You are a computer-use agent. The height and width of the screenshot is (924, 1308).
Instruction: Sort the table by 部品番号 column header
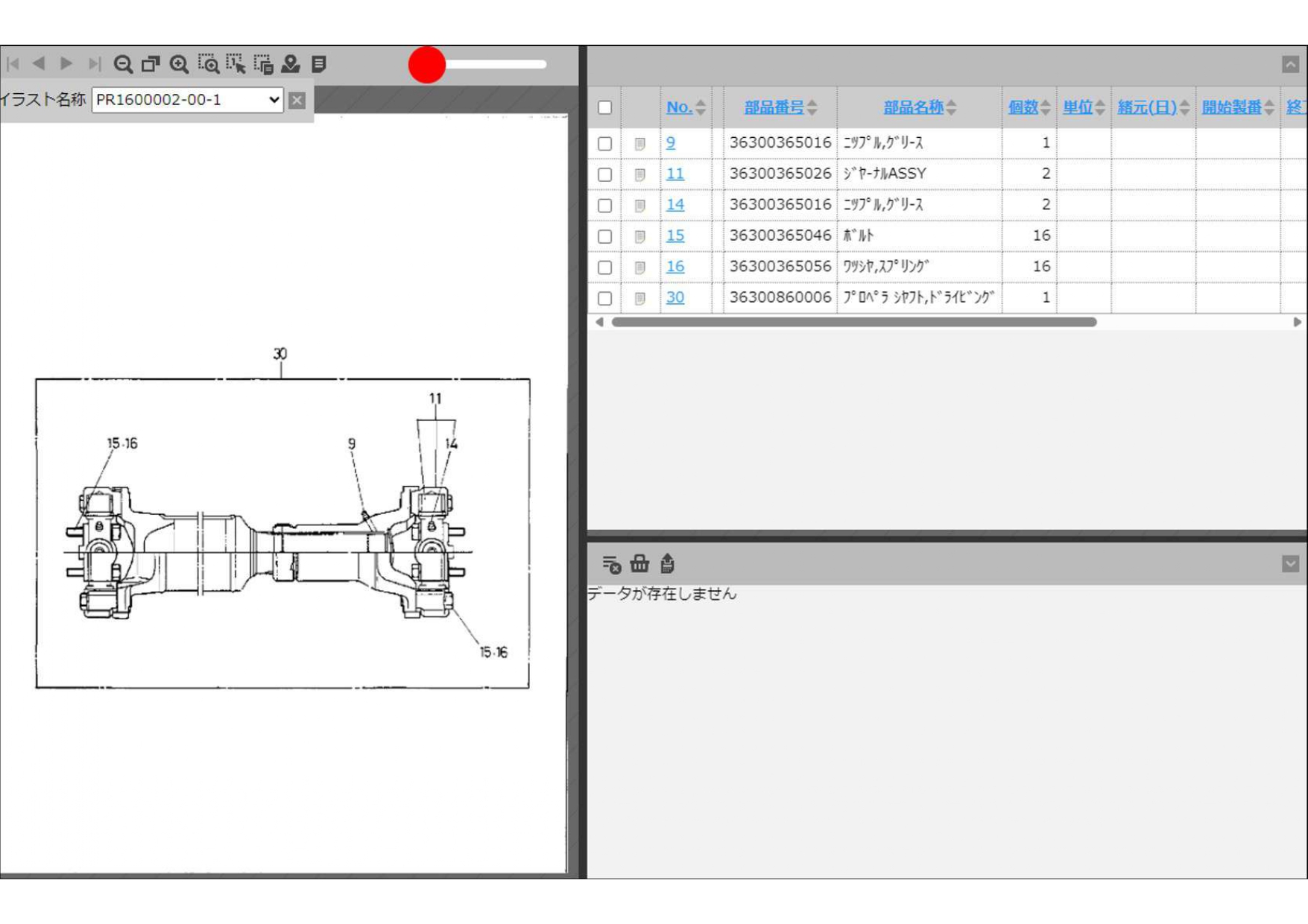(774, 107)
